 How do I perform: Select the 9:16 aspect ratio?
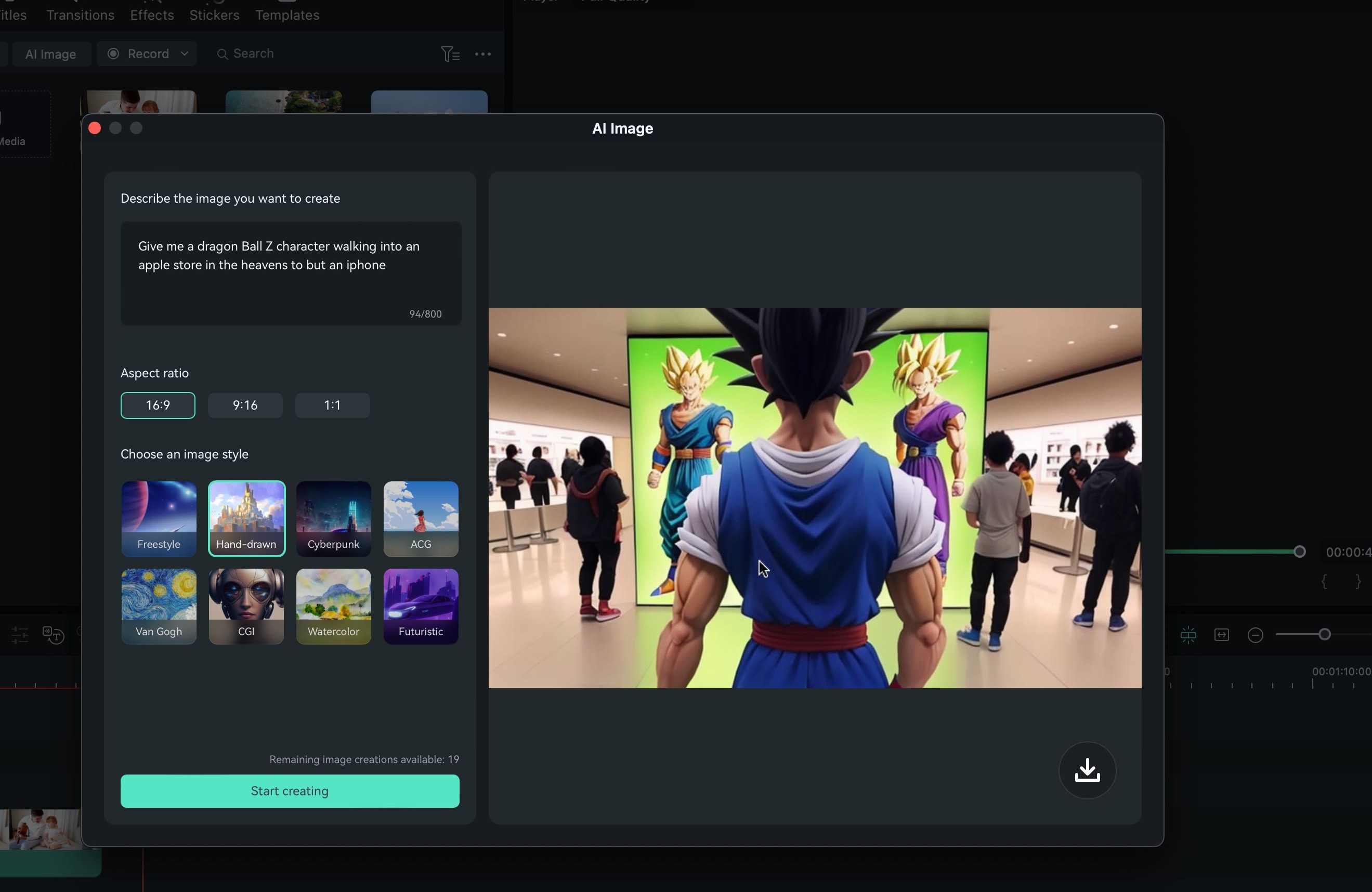245,405
